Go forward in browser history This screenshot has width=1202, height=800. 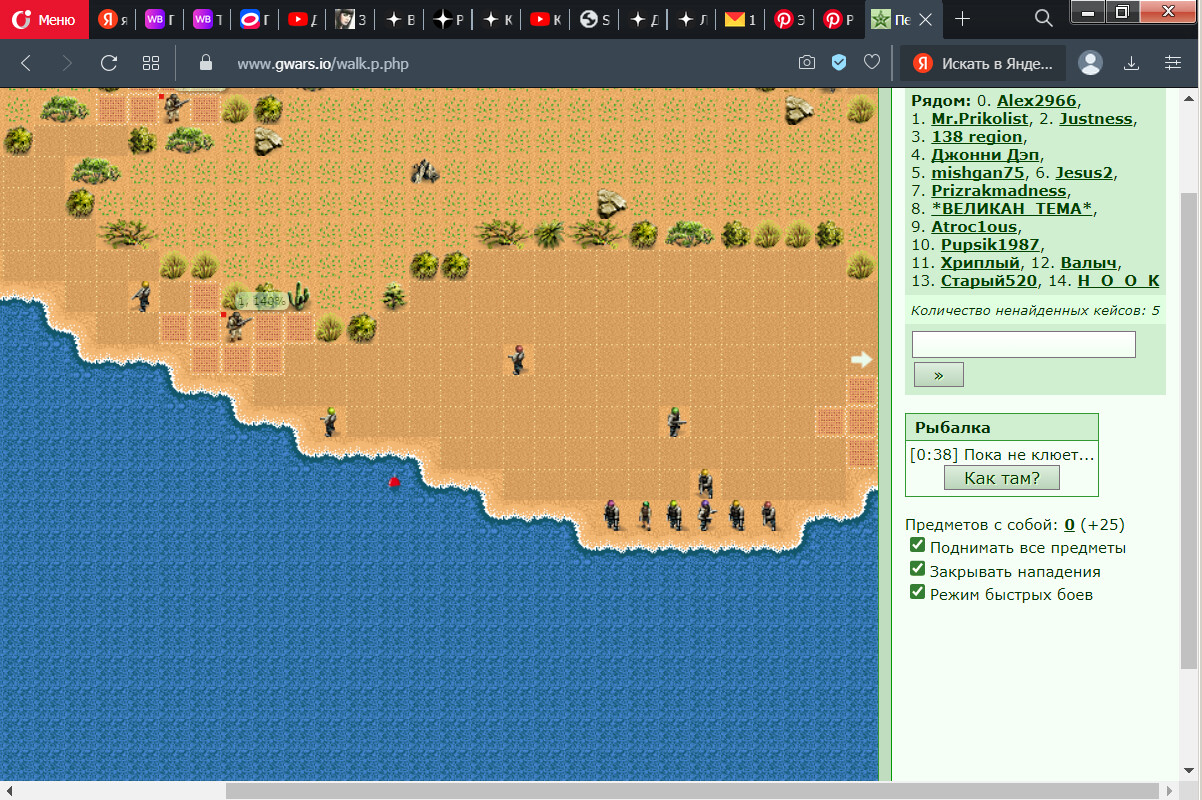pyautogui.click(x=68, y=63)
